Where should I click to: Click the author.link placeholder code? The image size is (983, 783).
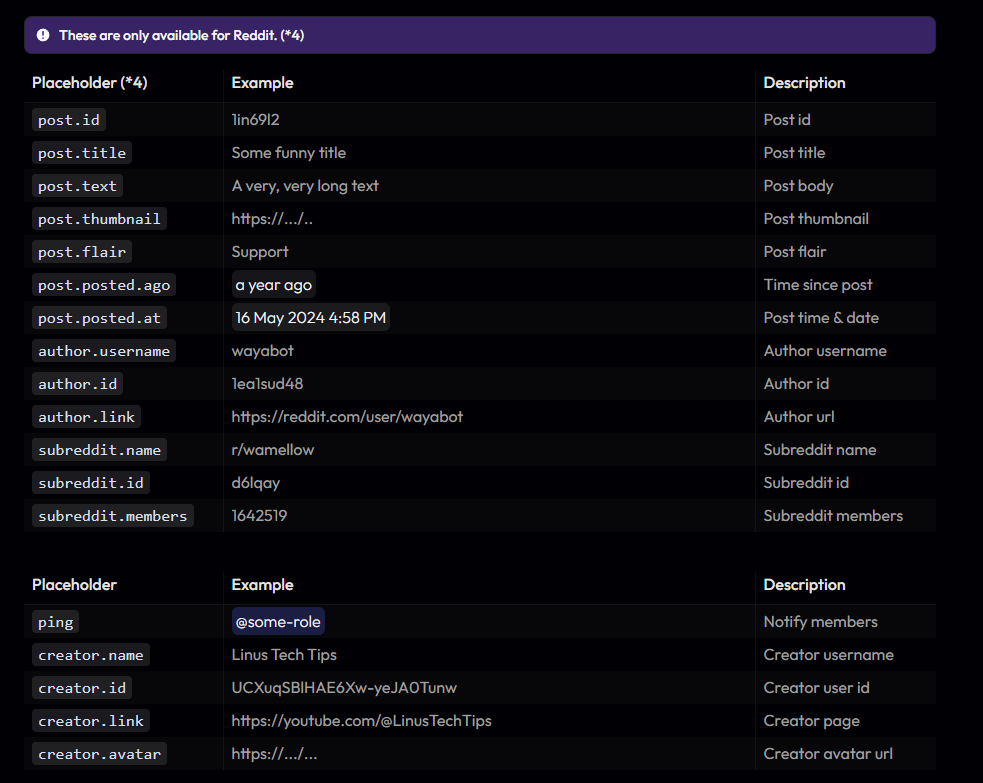coord(86,417)
